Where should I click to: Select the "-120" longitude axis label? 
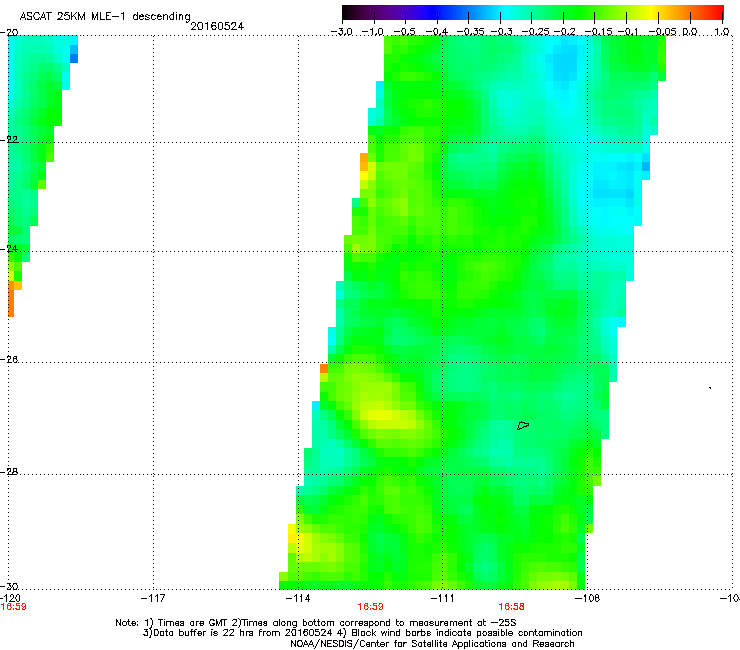coord(10,598)
